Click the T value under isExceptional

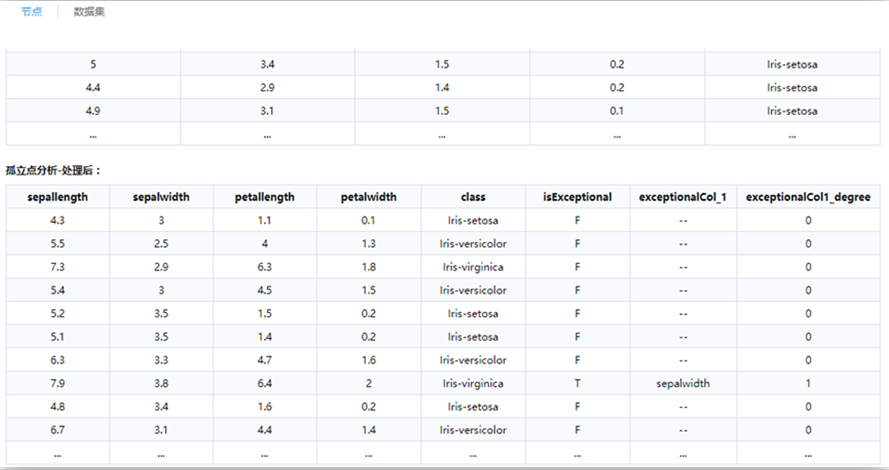pyautogui.click(x=577, y=382)
